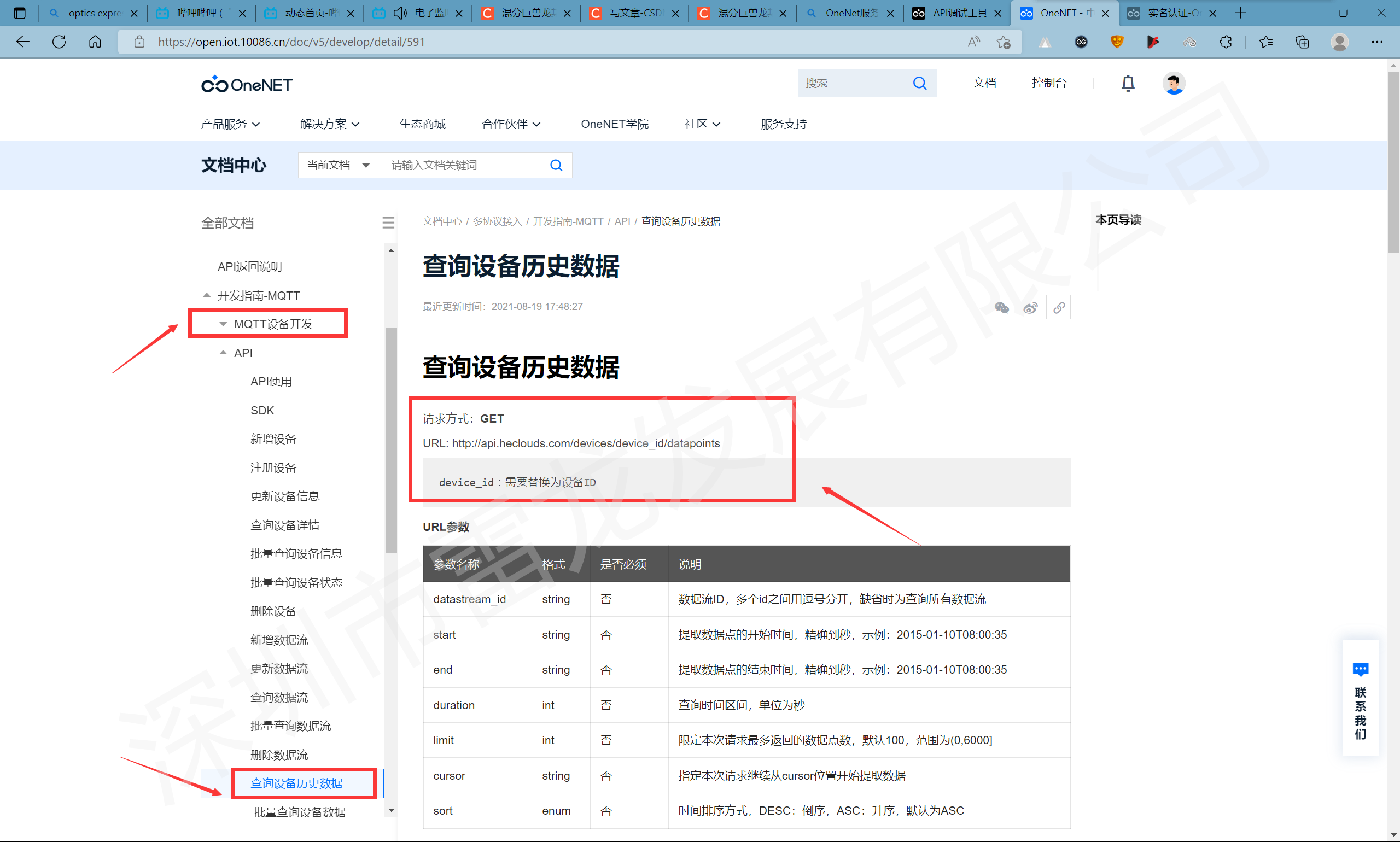This screenshot has height=842, width=1400.
Task: Expand the 产品服务 dropdown
Action: pyautogui.click(x=230, y=124)
